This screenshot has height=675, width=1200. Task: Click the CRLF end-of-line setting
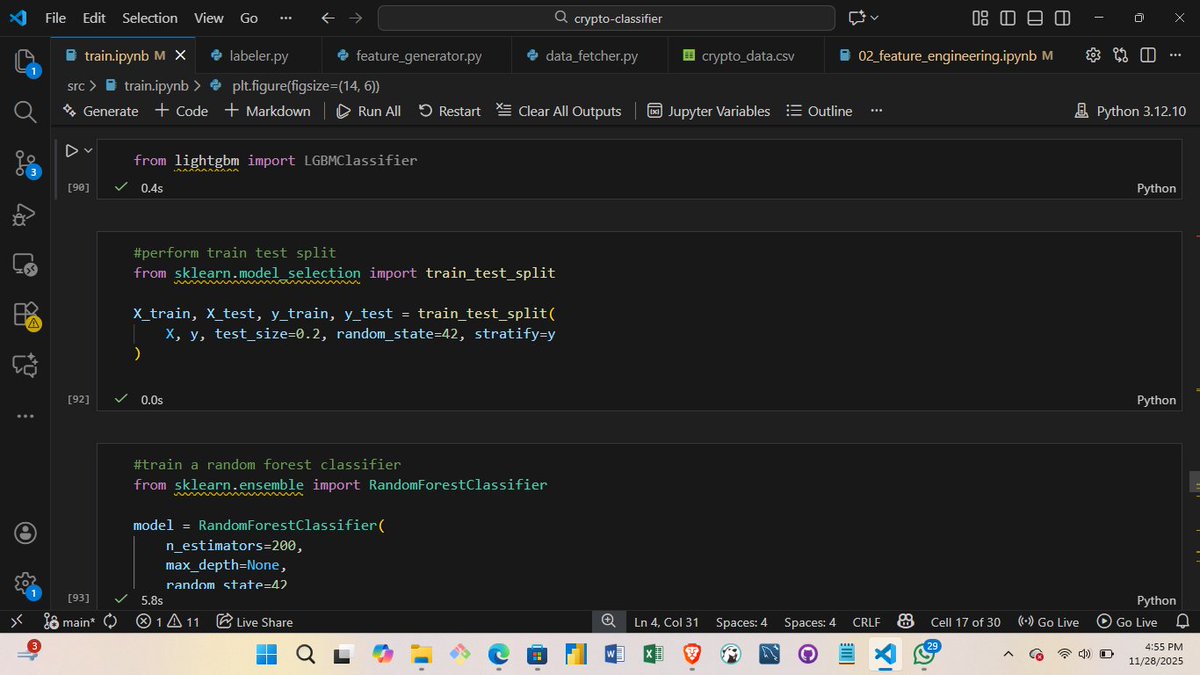tap(866, 622)
